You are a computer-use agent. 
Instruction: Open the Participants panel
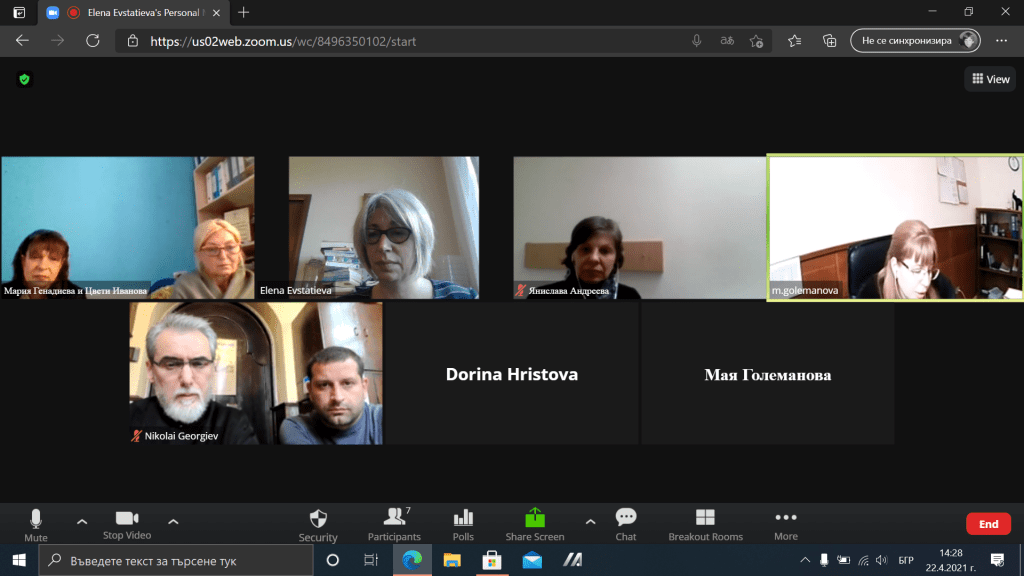(394, 523)
